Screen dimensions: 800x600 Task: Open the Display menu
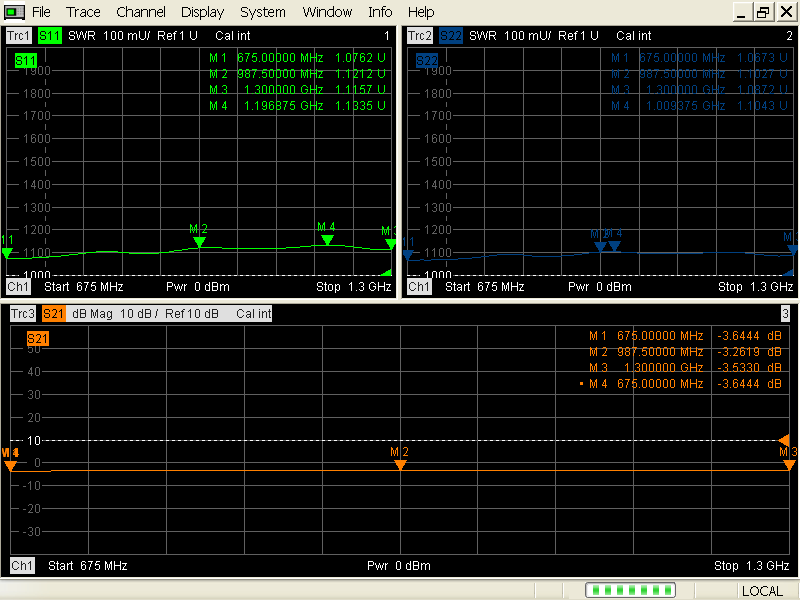[203, 12]
